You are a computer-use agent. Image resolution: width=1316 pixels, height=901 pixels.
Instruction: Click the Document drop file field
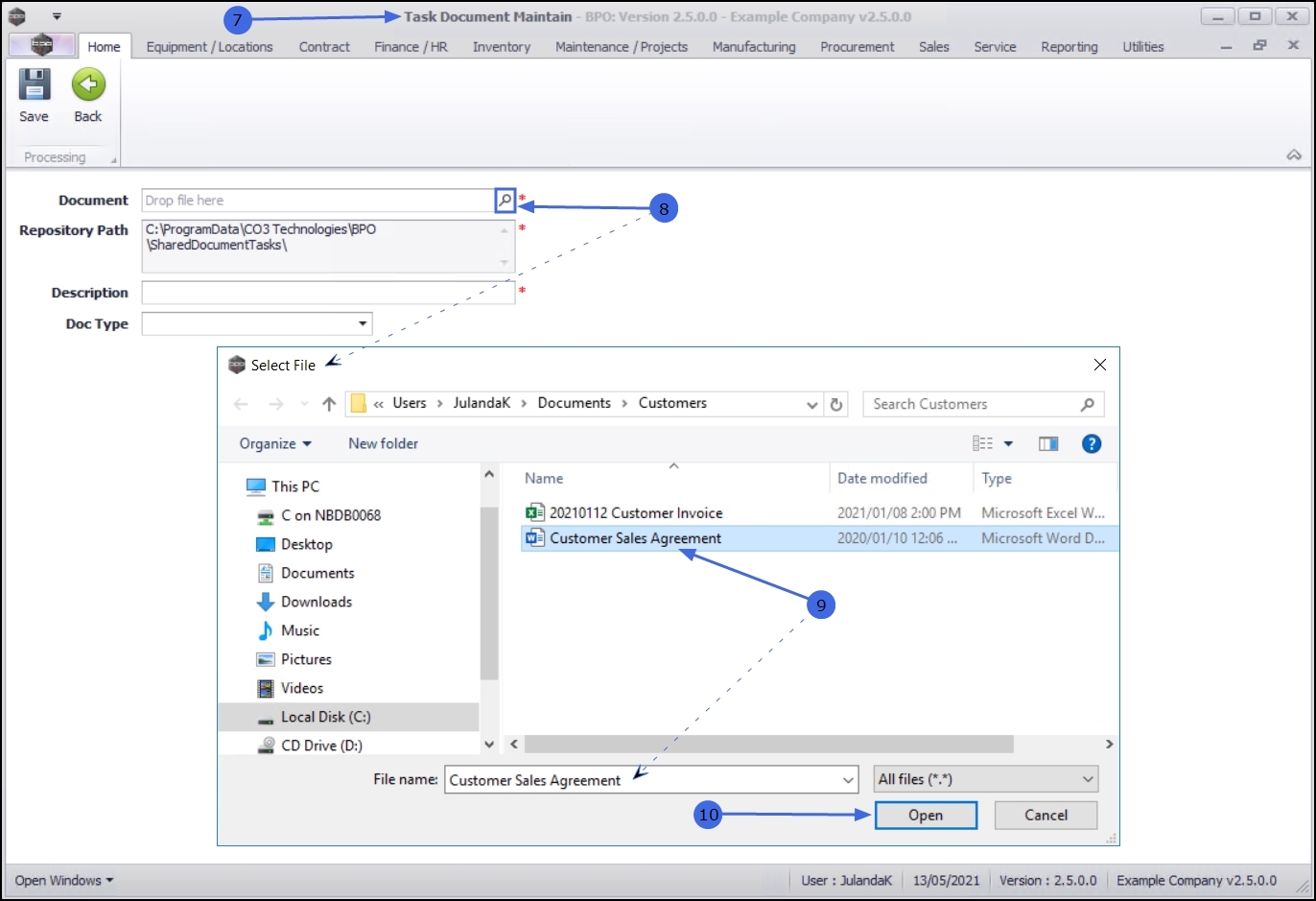point(317,200)
